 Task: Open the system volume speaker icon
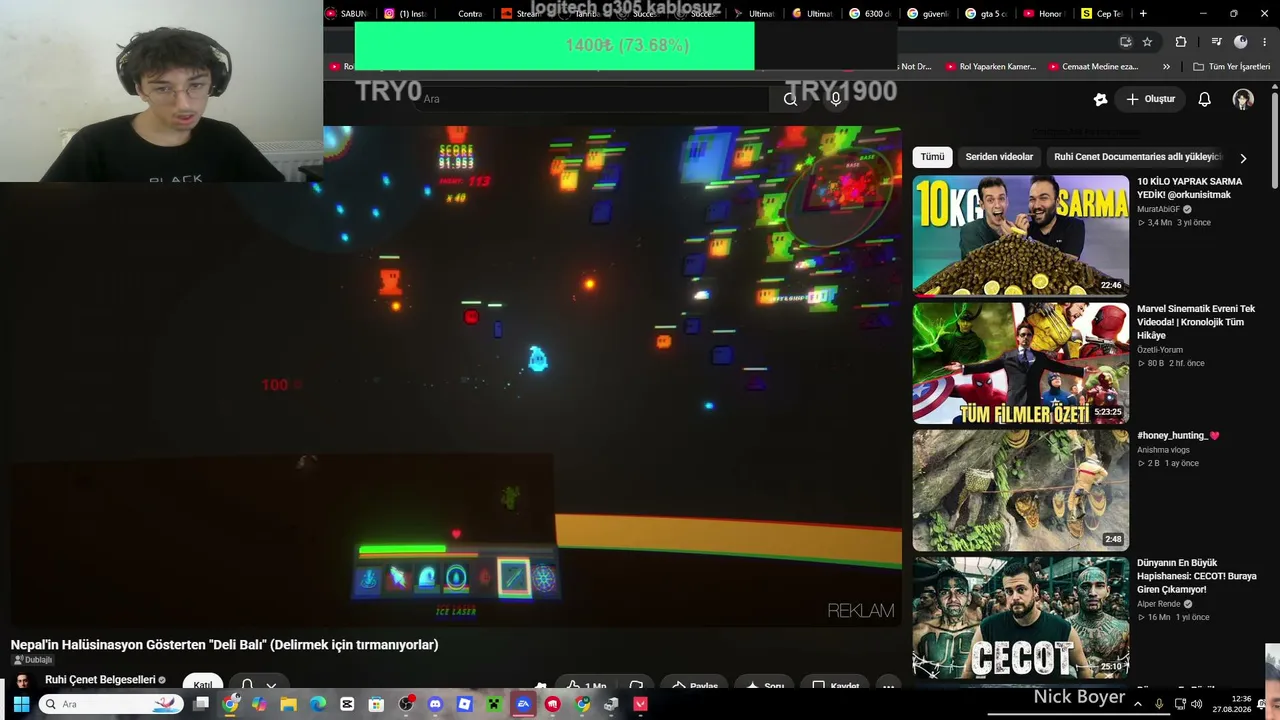[1197, 704]
